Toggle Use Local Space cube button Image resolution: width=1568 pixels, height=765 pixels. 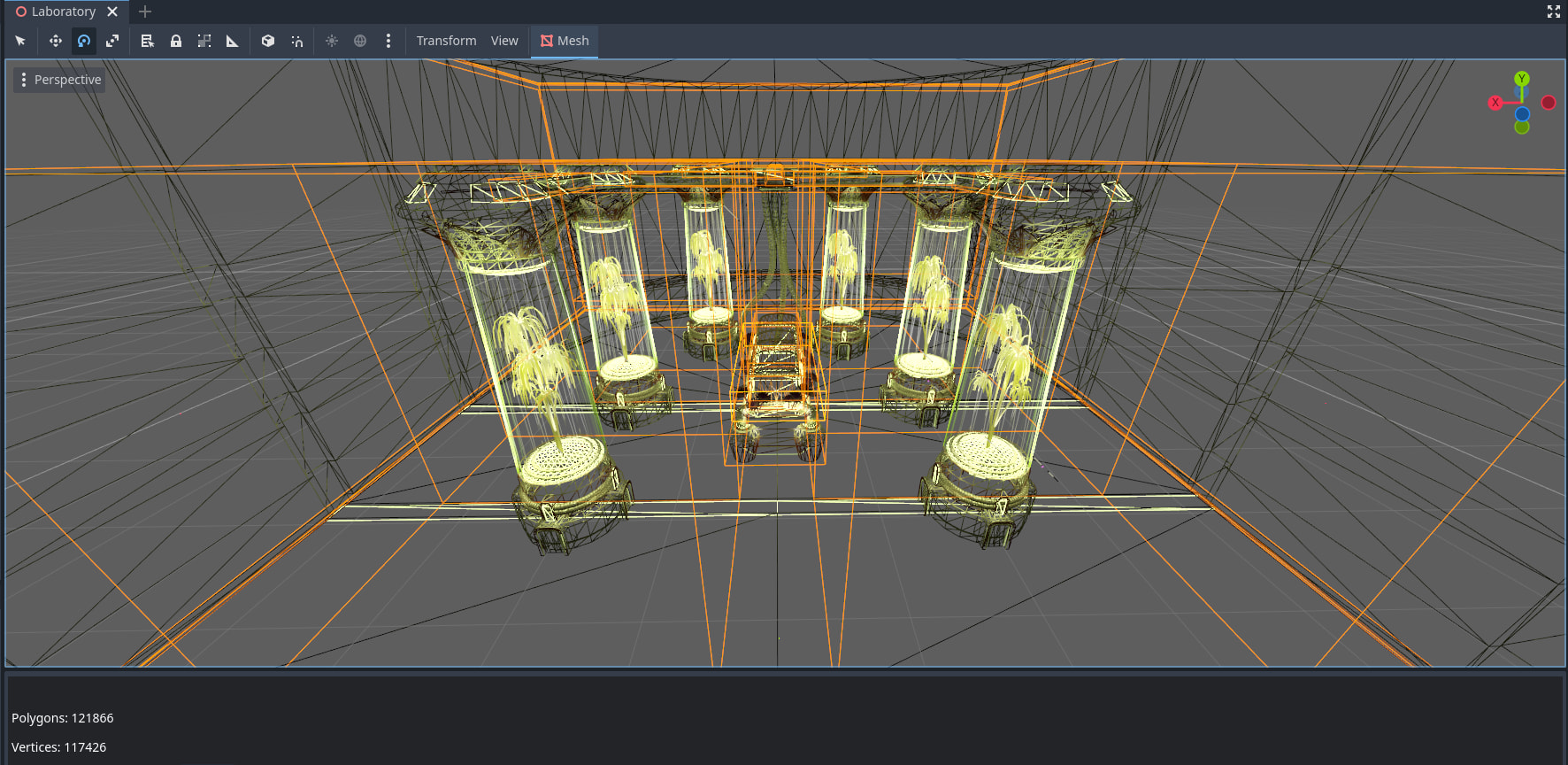[x=268, y=41]
